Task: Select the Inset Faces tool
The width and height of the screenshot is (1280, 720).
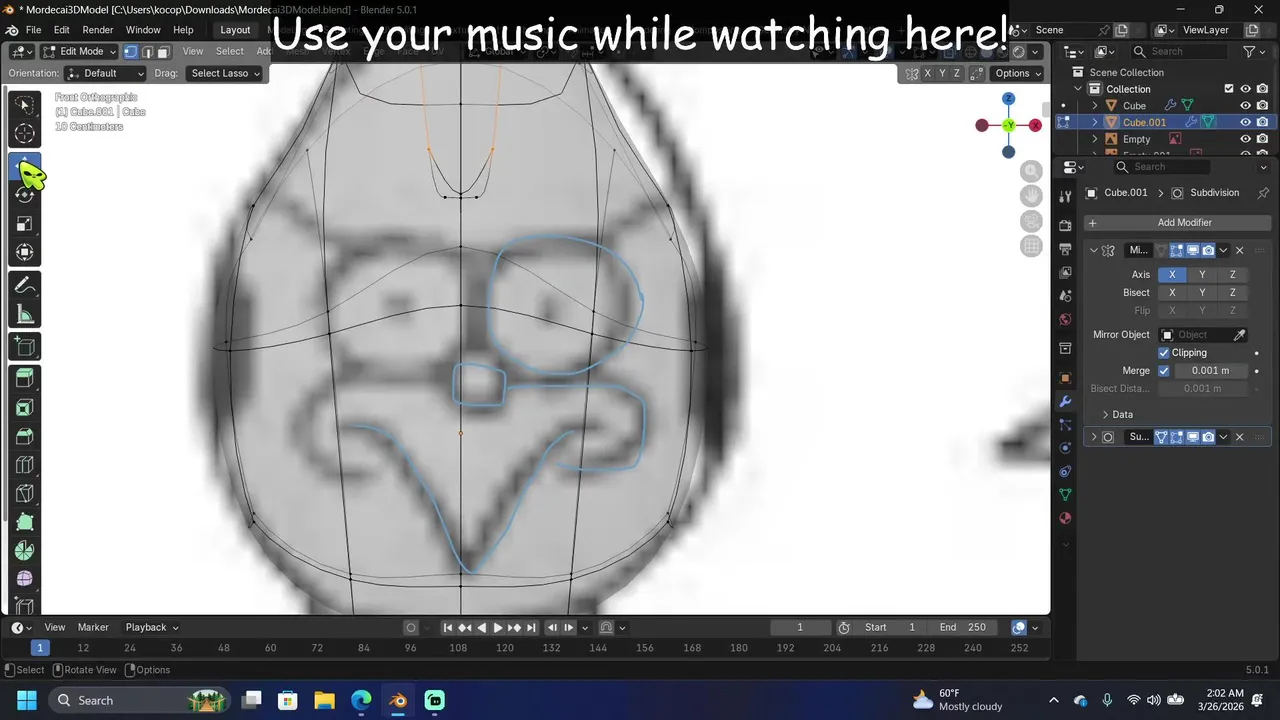Action: tap(25, 407)
